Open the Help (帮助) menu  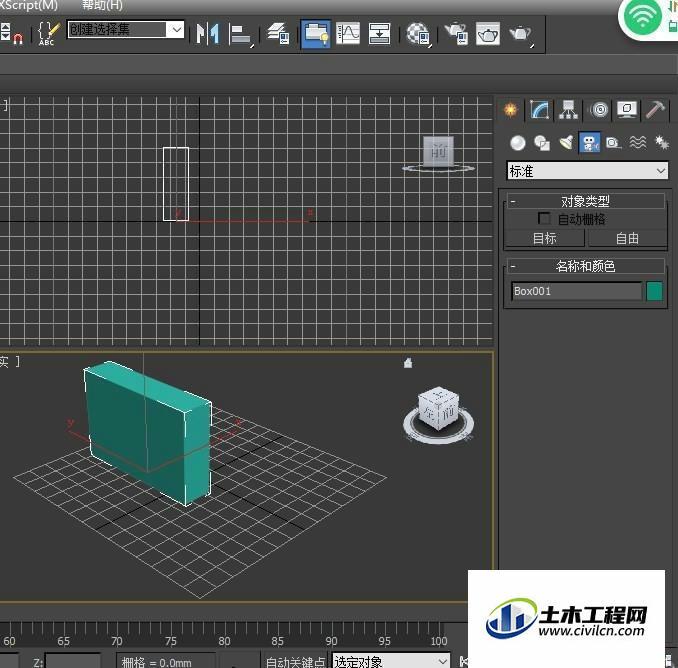click(x=102, y=5)
